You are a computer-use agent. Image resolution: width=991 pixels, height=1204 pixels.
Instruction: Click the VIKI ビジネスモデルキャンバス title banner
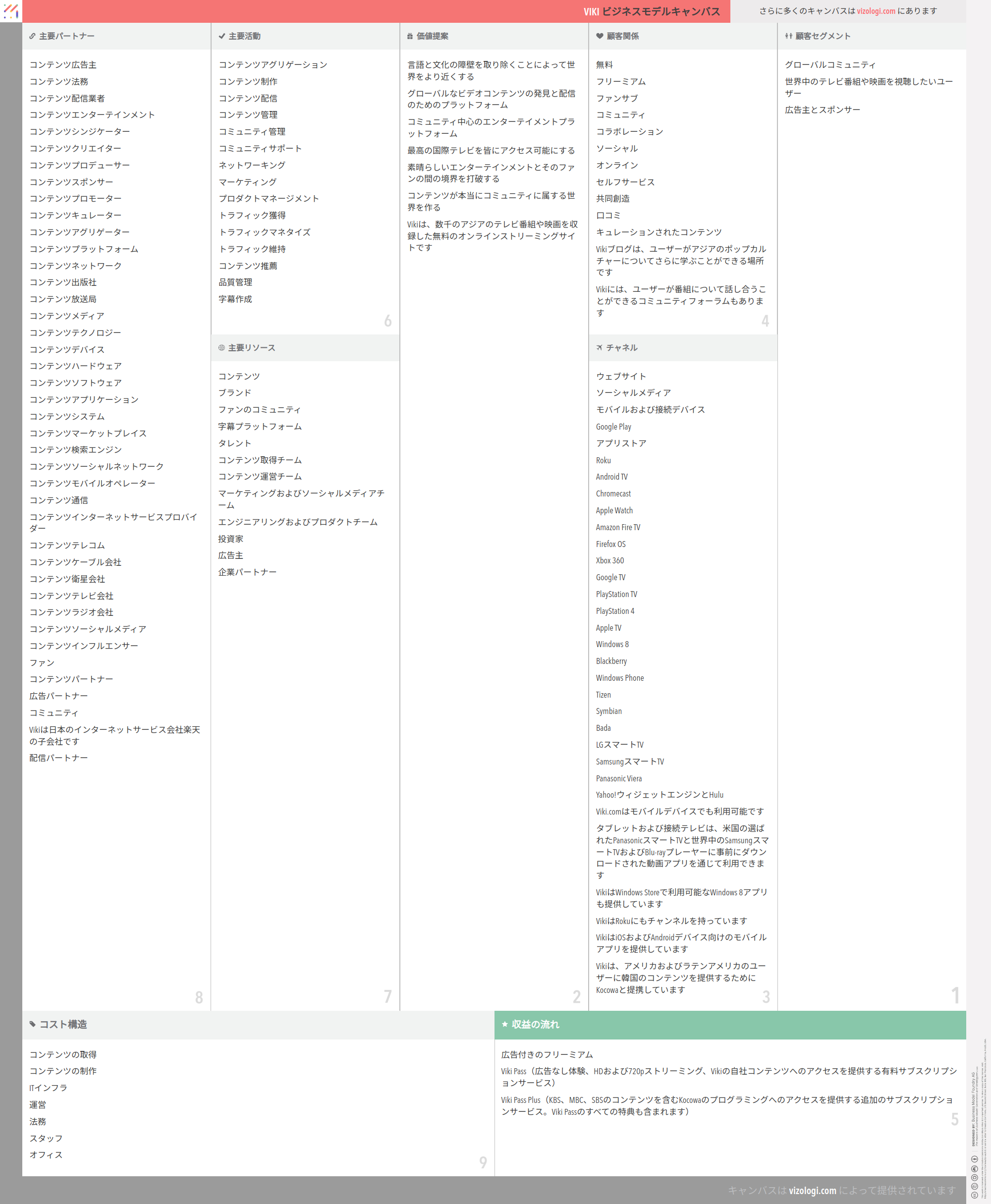(652, 11)
